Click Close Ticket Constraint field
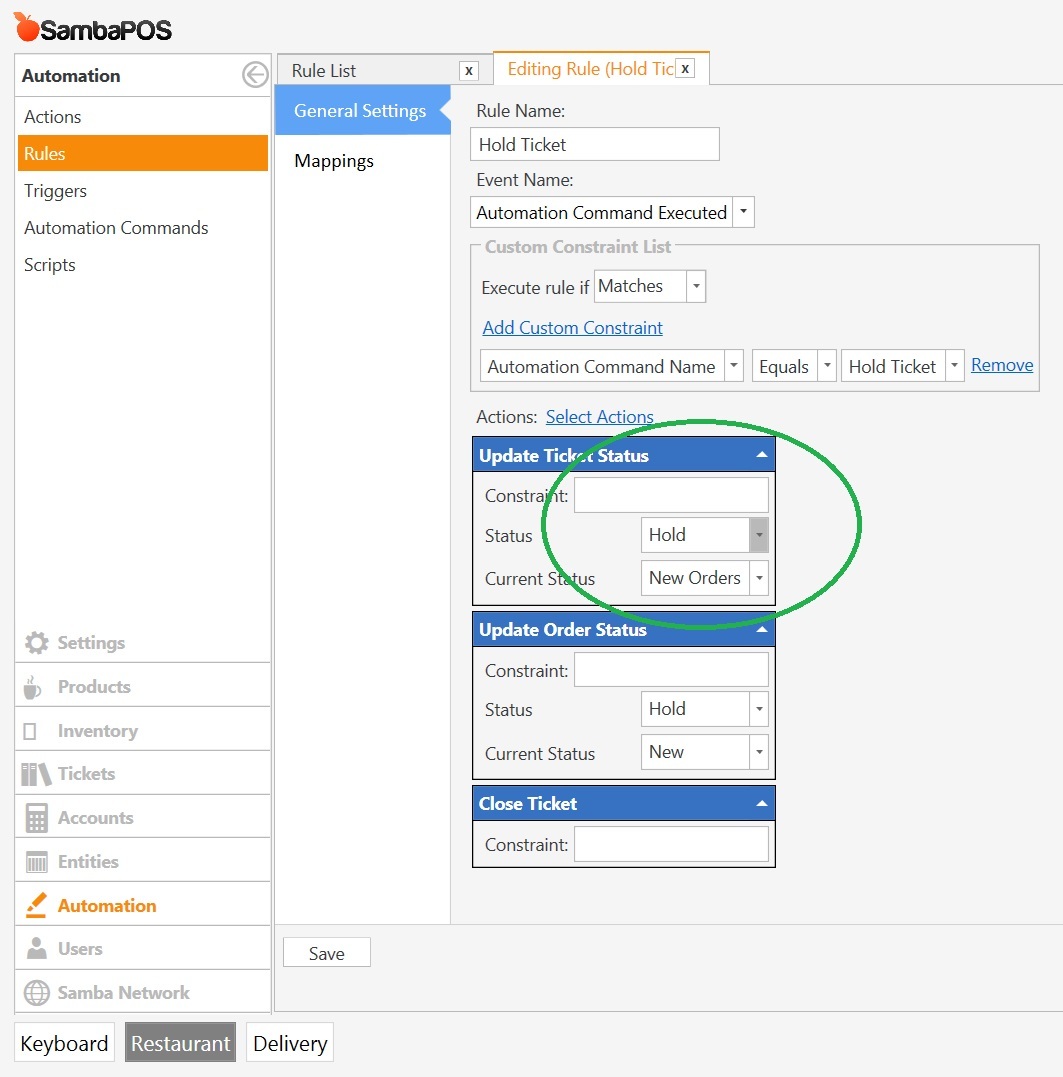 [x=672, y=844]
